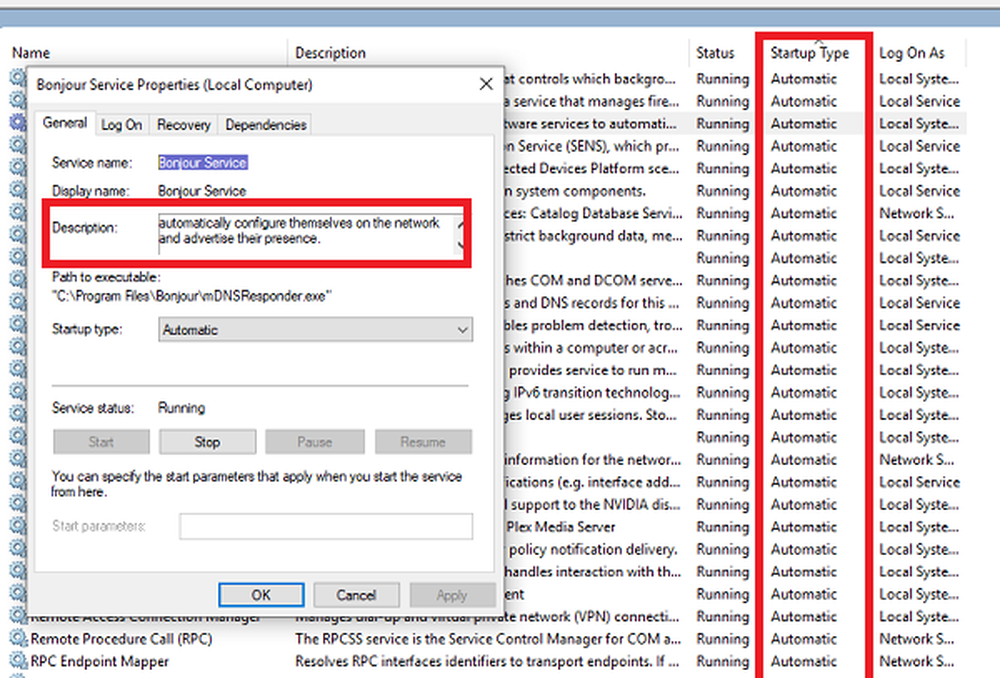Click the Description column header
This screenshot has height=678, width=1000.
pyautogui.click(x=331, y=53)
